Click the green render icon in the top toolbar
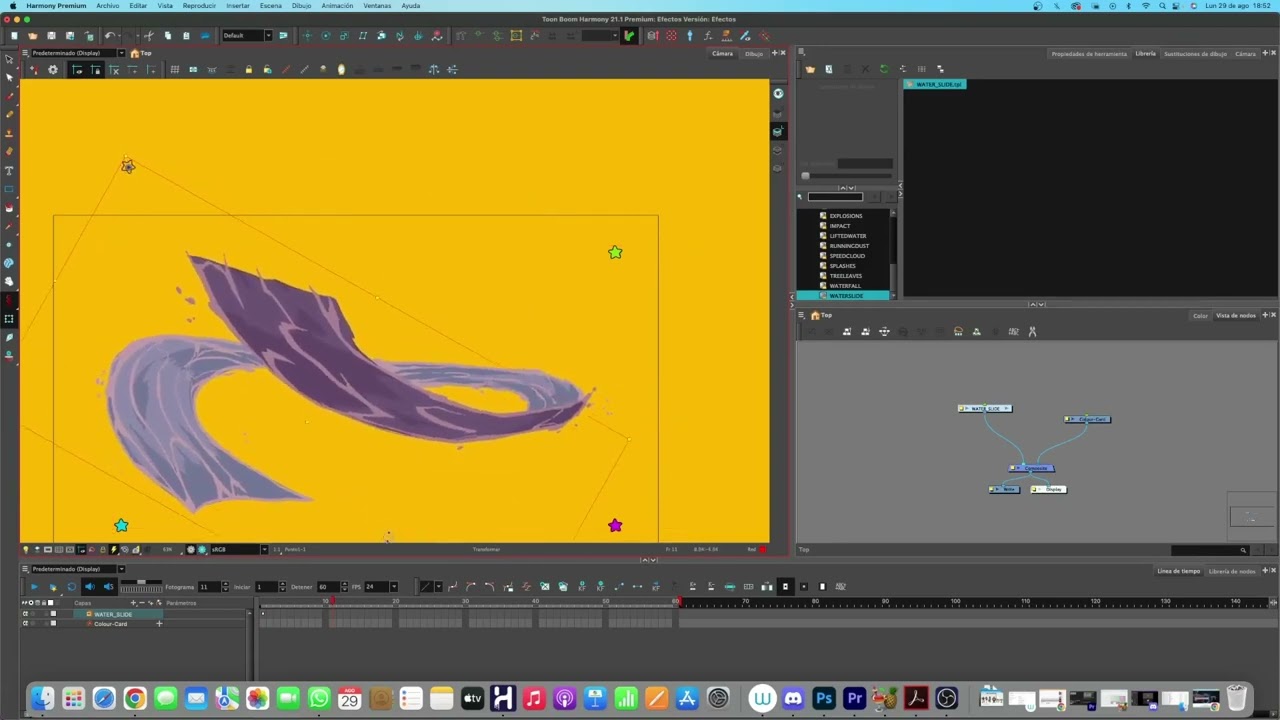 629,36
